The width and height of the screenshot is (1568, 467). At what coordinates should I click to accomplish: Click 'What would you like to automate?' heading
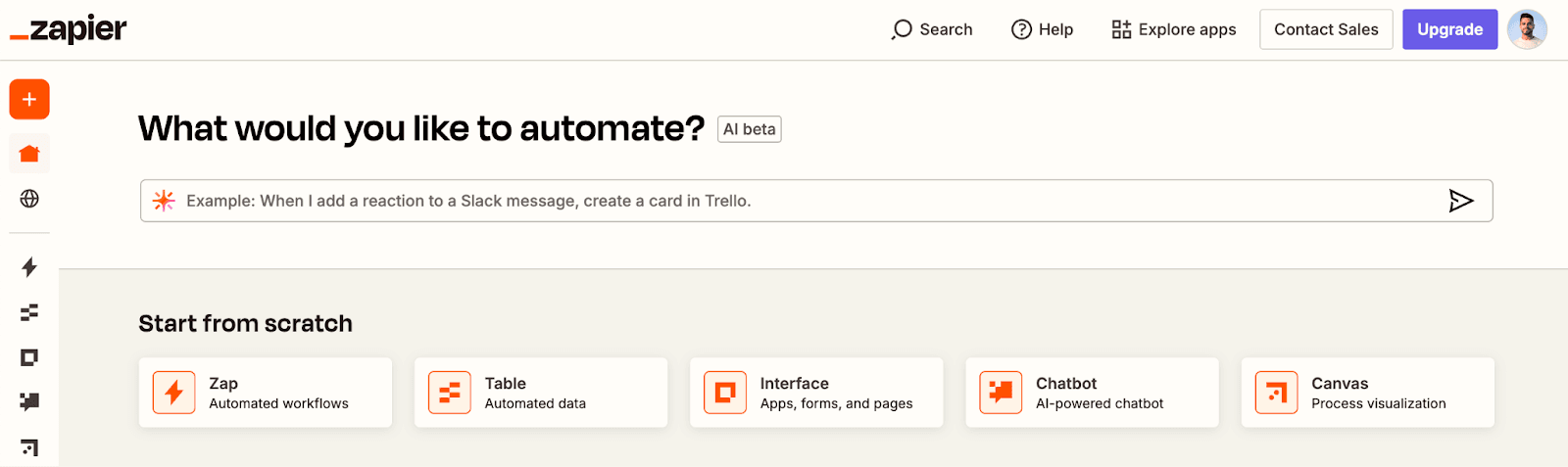coord(421,128)
